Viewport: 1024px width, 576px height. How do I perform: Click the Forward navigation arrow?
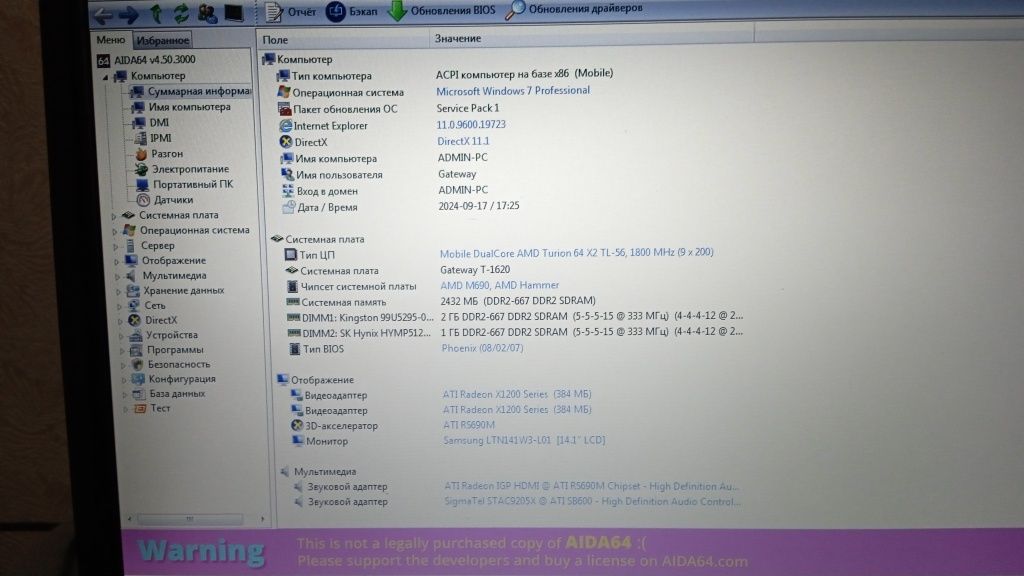[x=129, y=14]
